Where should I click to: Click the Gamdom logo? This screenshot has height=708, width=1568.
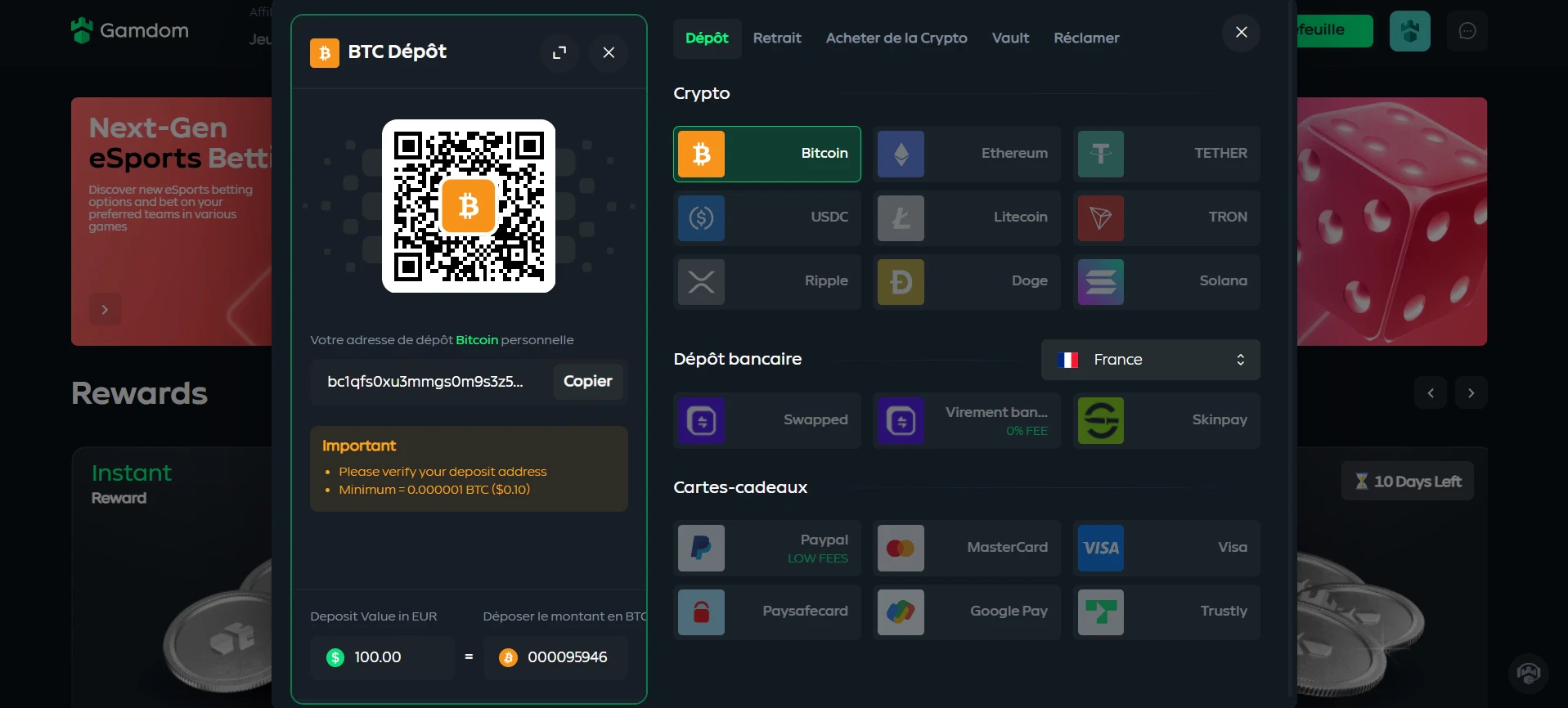pos(130,31)
